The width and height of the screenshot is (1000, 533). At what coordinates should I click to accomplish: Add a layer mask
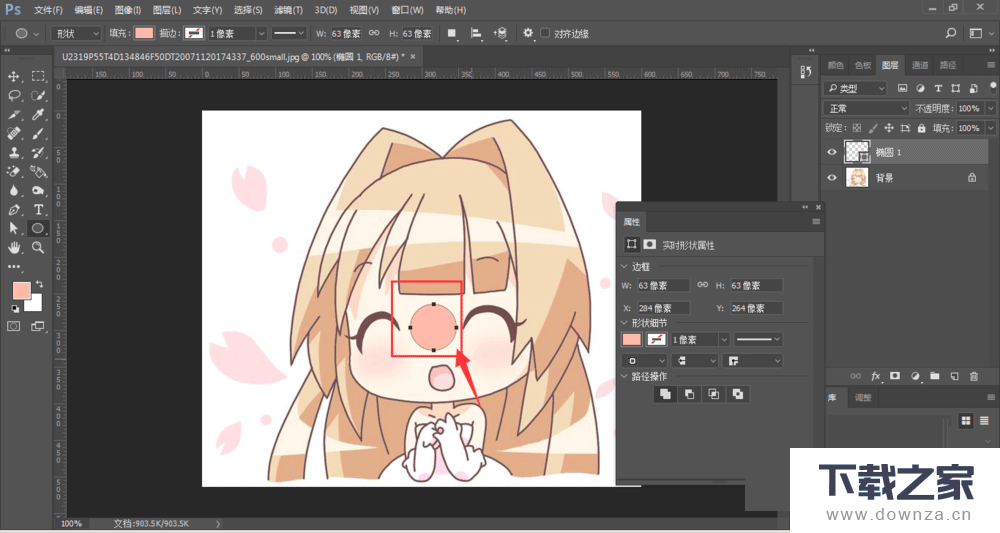click(x=895, y=376)
